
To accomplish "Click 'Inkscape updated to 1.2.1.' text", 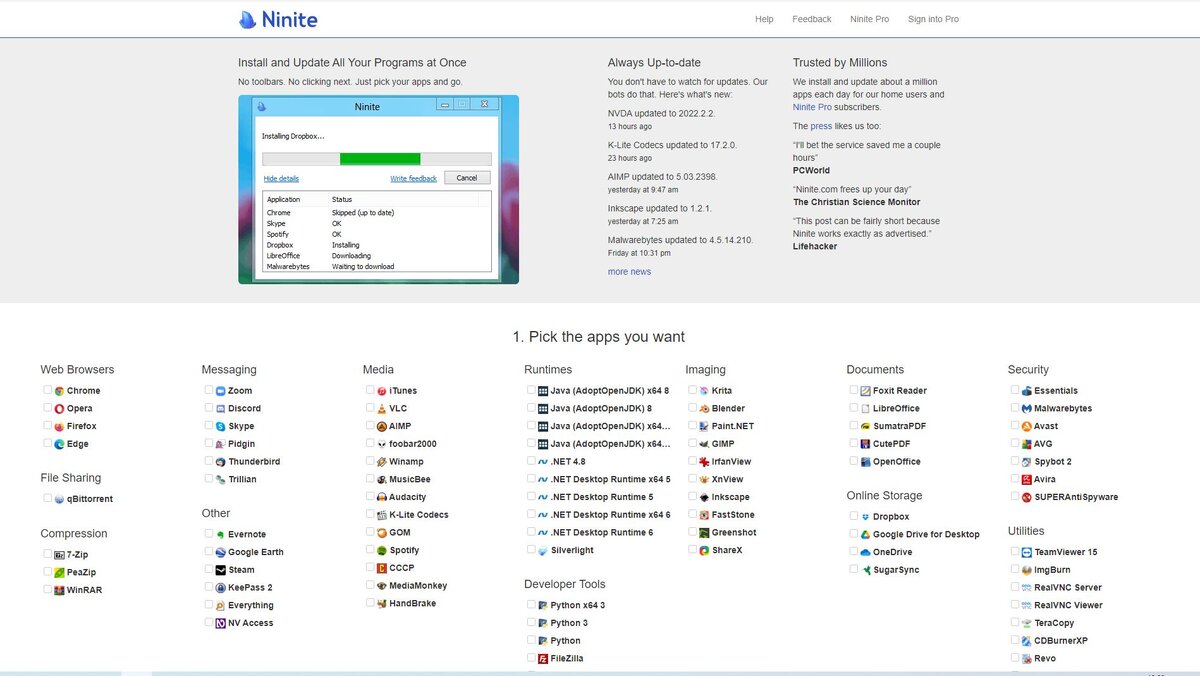I will 661,209.
